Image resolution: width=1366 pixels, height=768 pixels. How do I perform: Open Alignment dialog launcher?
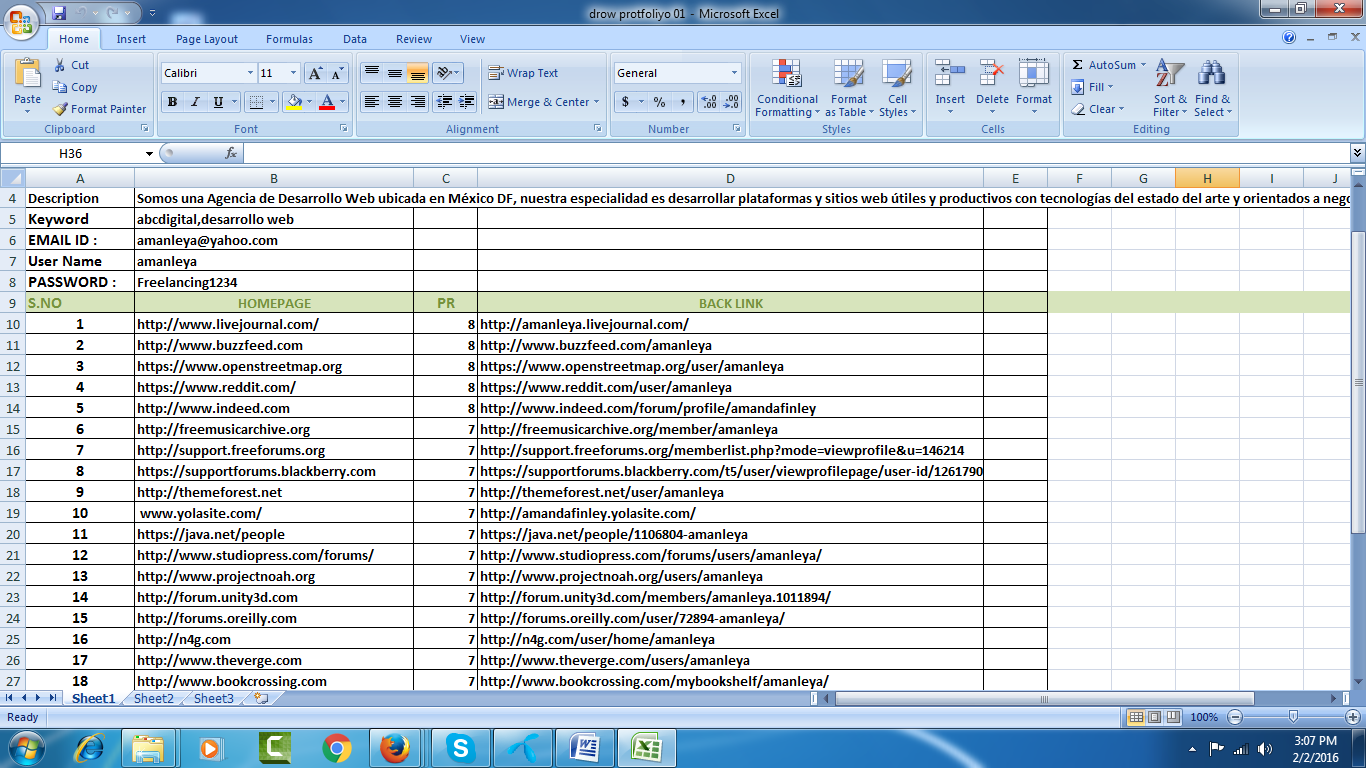pyautogui.click(x=598, y=129)
